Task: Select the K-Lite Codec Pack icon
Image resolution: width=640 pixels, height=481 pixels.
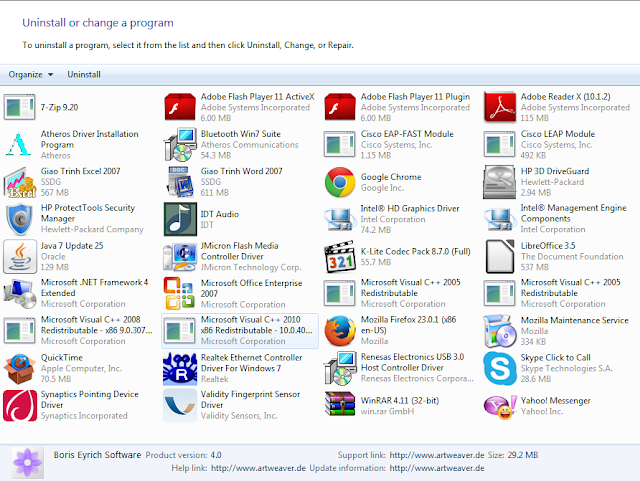Action: tap(340, 256)
